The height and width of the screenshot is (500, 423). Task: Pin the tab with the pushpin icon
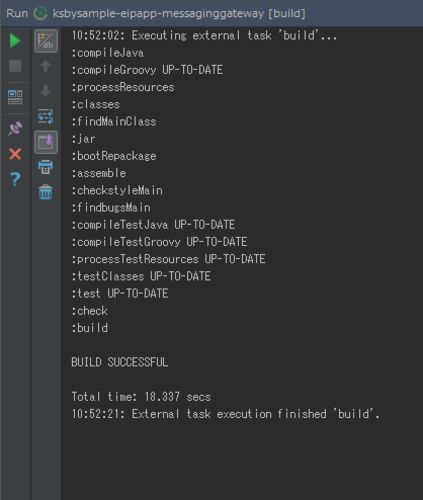coord(15,128)
